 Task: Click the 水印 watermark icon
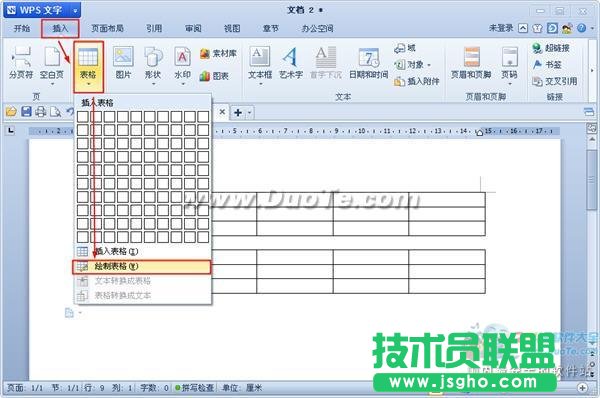point(183,57)
